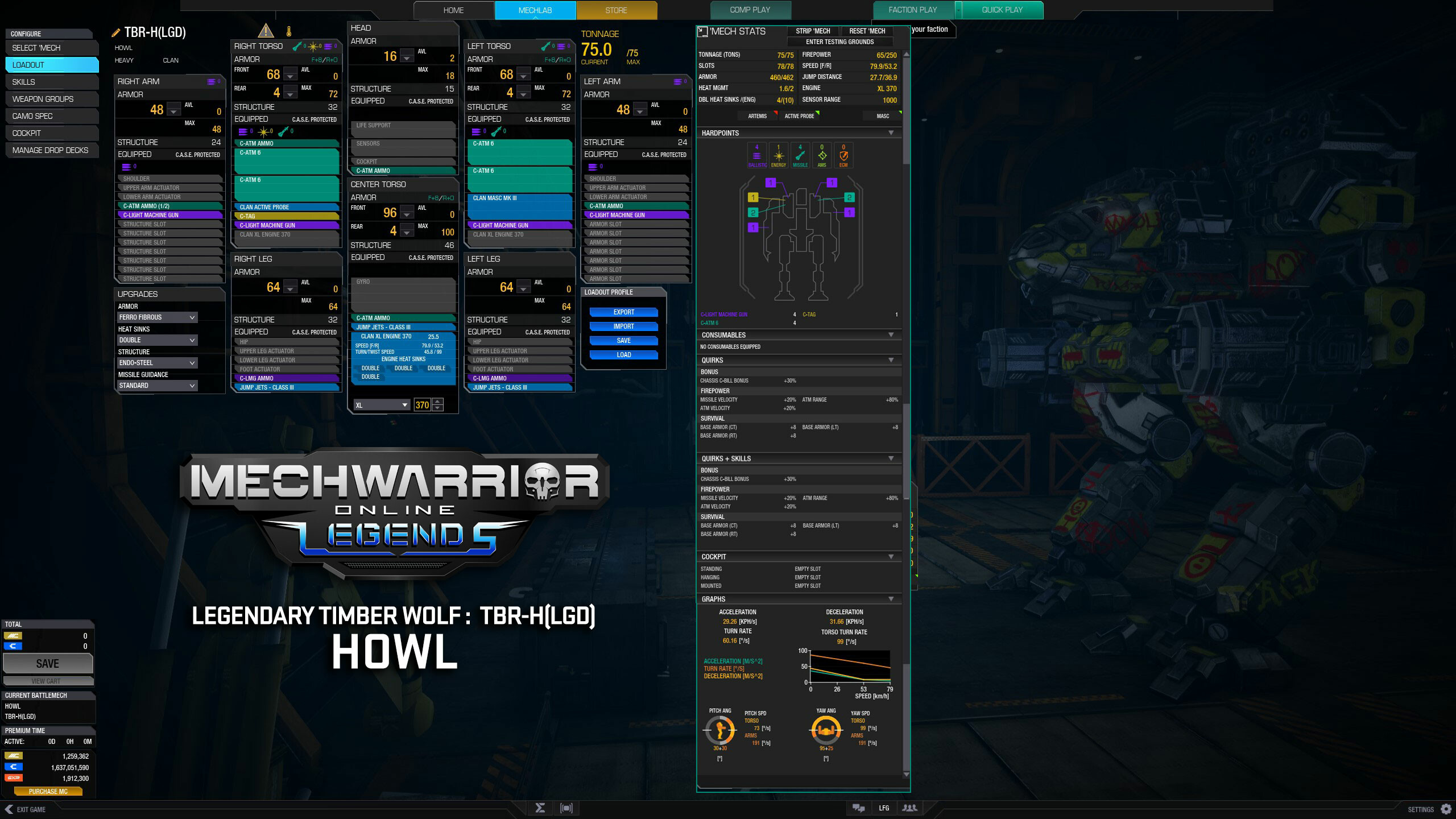Open the FERRO FIBROUS armor dropdown
Image resolution: width=1456 pixels, height=819 pixels.
(157, 317)
